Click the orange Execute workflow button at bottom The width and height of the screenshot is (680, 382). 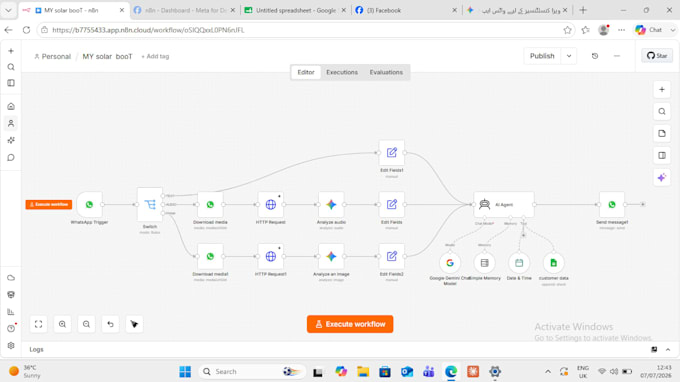[350, 324]
